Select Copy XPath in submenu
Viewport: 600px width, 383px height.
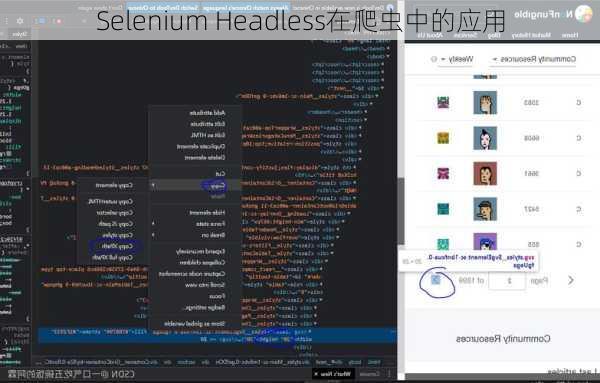coord(112,246)
